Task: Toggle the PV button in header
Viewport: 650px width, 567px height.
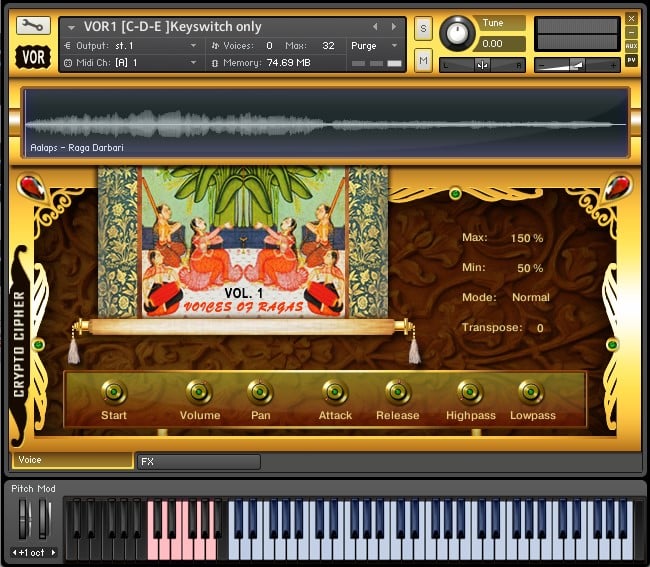Action: click(631, 60)
